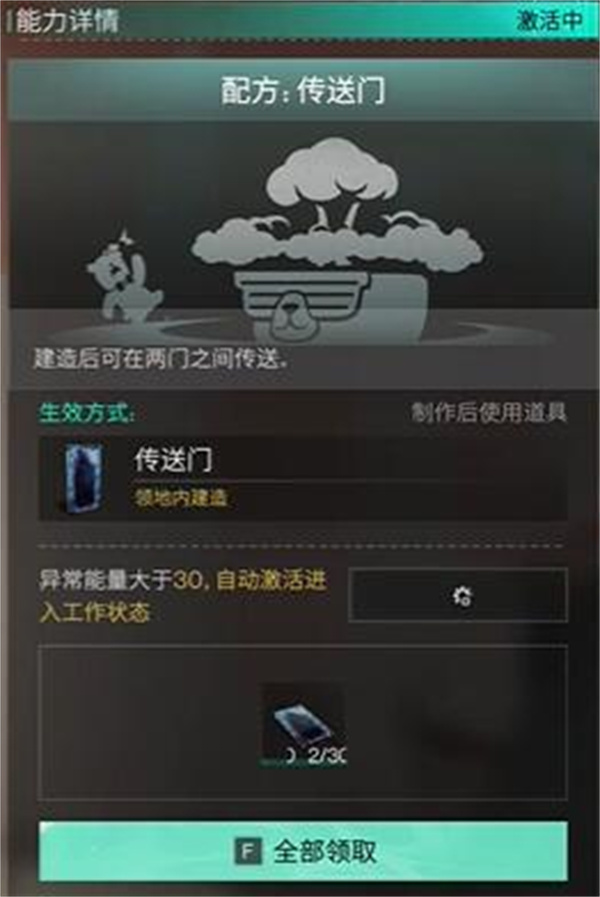Click the description 建造后可在两门之间传送
The image size is (600, 897).
point(160,360)
